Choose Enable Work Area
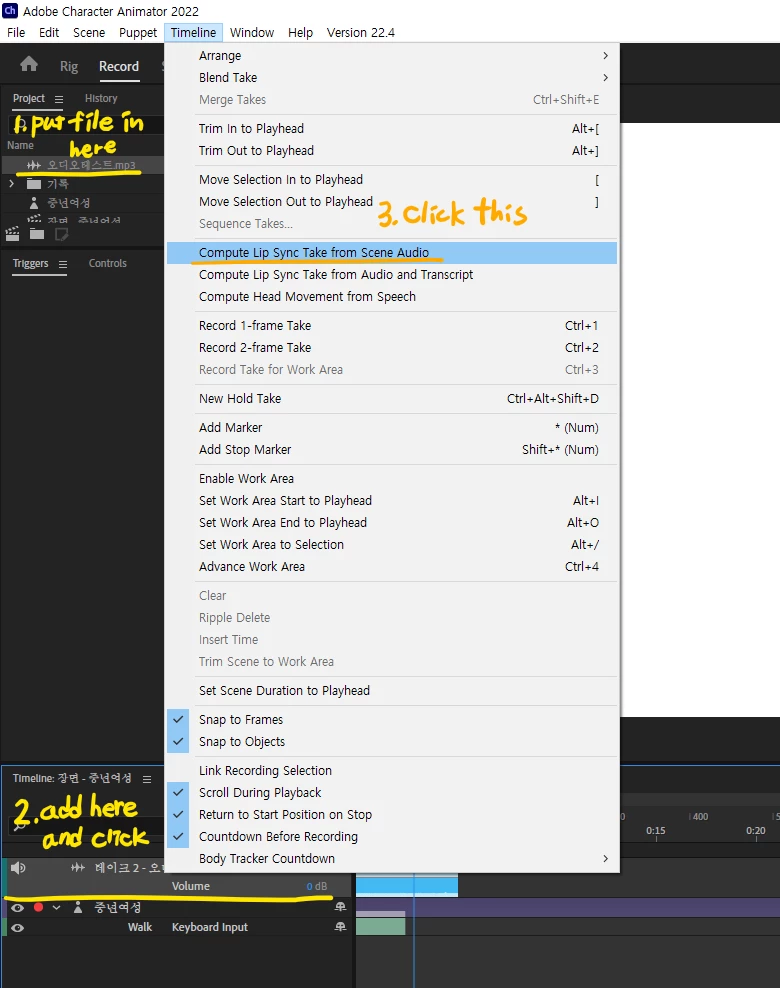Screen dimensions: 780x988 (392, 479)
